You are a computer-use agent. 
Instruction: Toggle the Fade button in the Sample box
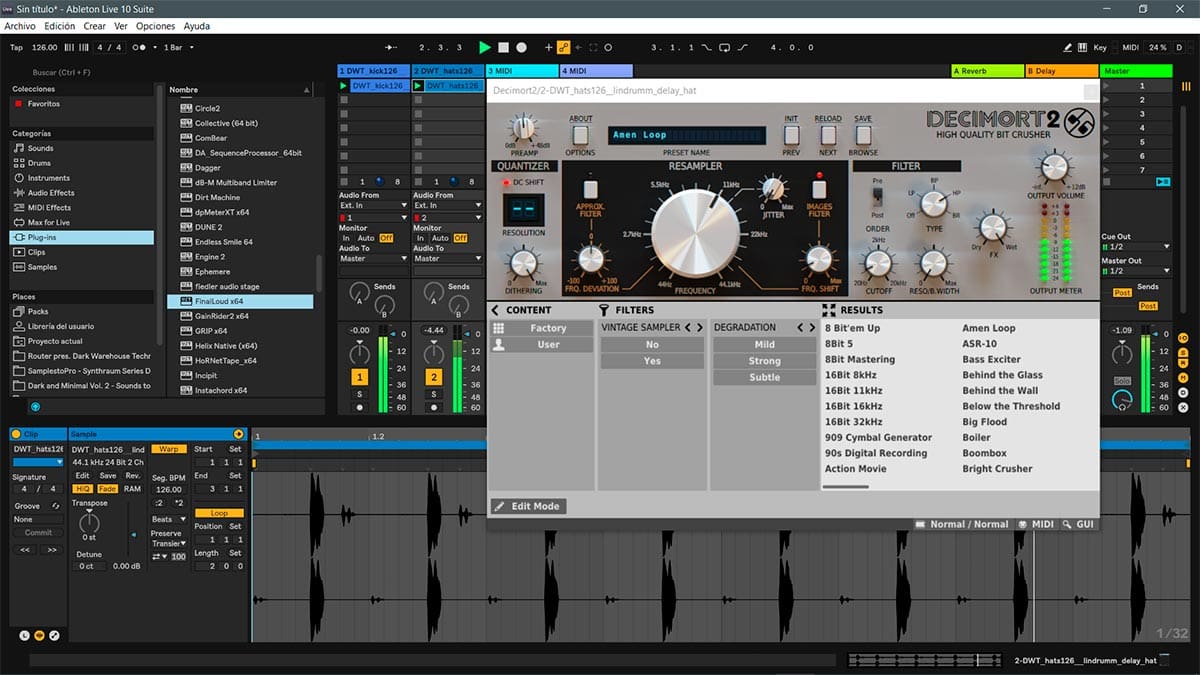click(x=107, y=489)
